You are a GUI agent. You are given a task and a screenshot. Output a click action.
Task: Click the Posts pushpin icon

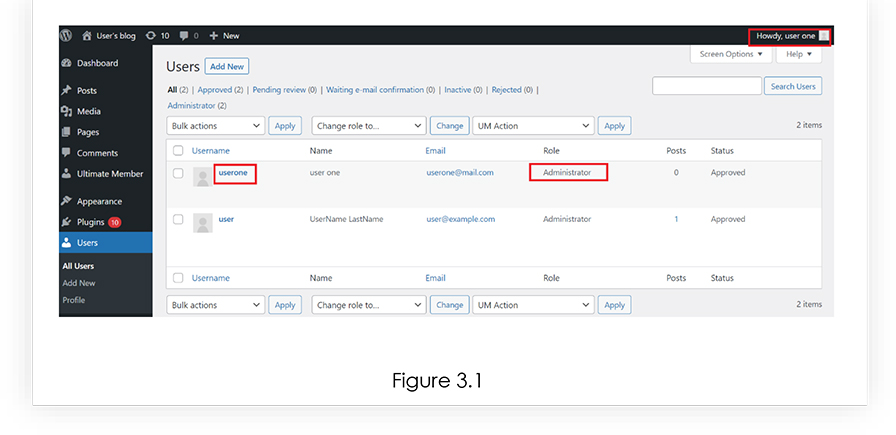coord(67,90)
